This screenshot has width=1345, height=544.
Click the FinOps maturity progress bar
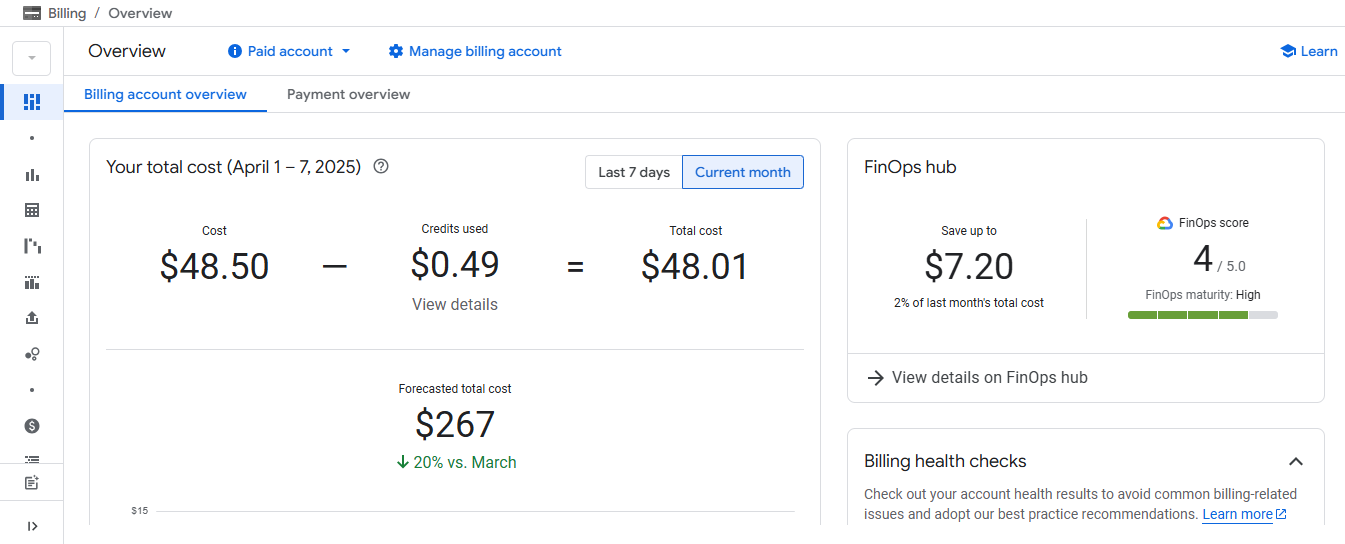click(x=1202, y=315)
